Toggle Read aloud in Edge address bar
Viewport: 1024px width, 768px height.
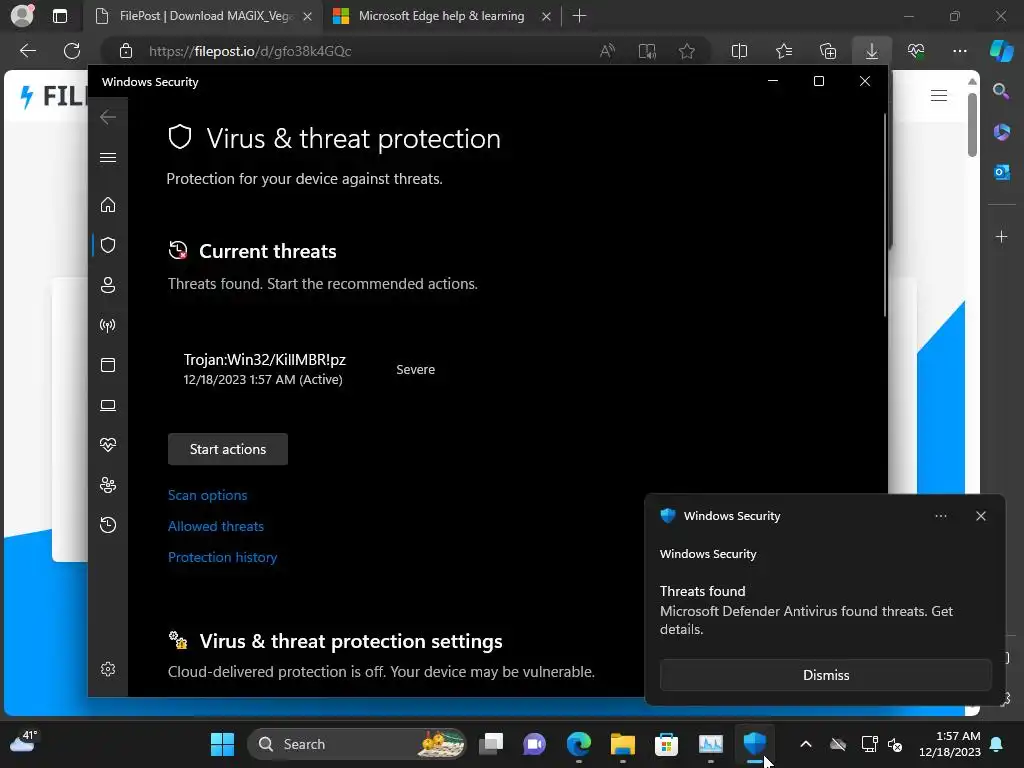tap(607, 51)
